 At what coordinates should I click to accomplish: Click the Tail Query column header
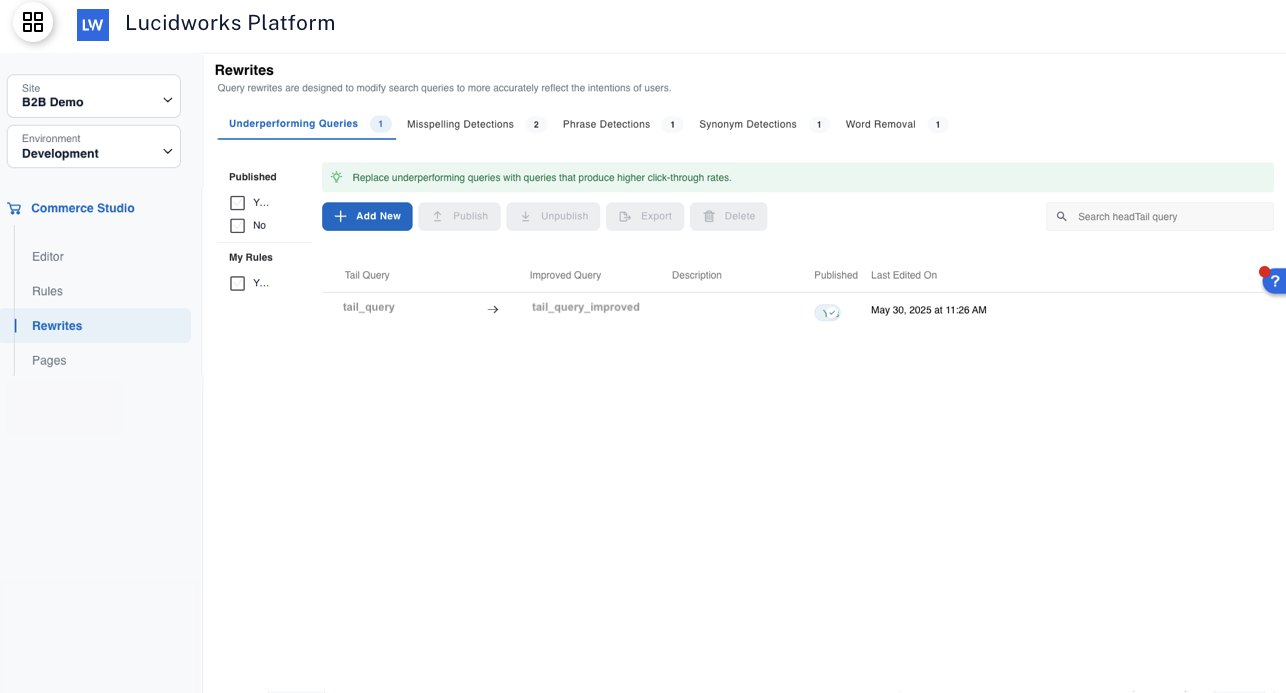[x=367, y=275]
